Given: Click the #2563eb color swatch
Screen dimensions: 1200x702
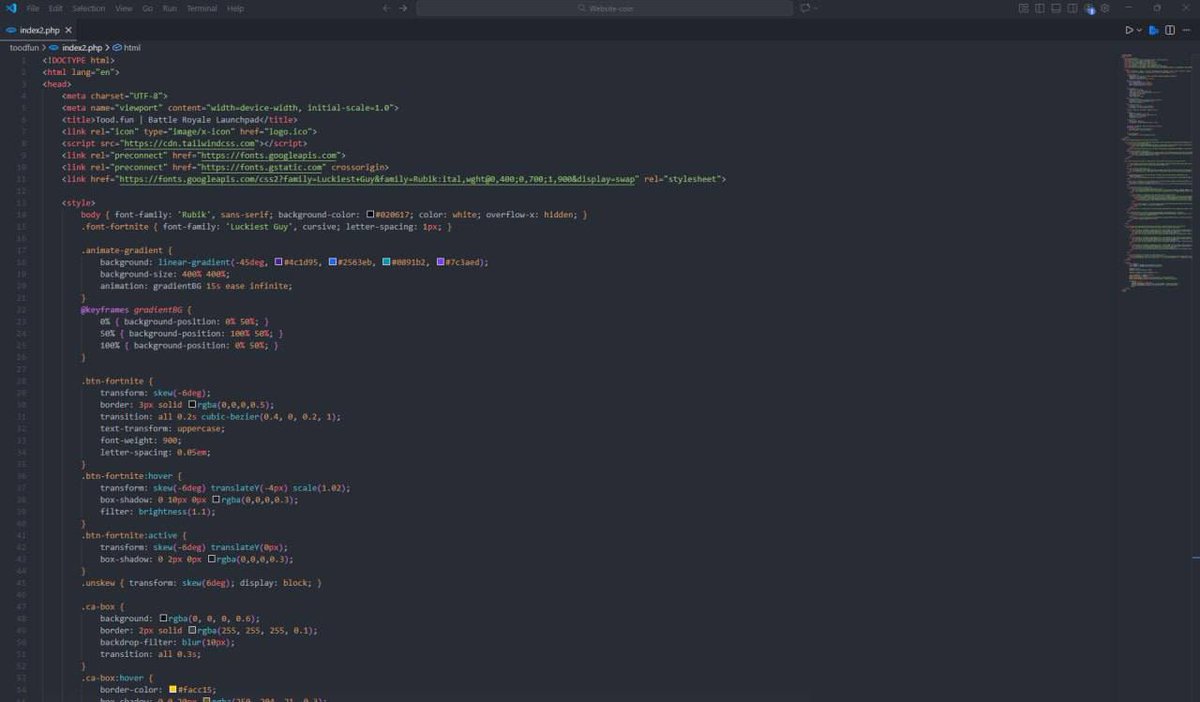Looking at the screenshot, I should [333, 262].
